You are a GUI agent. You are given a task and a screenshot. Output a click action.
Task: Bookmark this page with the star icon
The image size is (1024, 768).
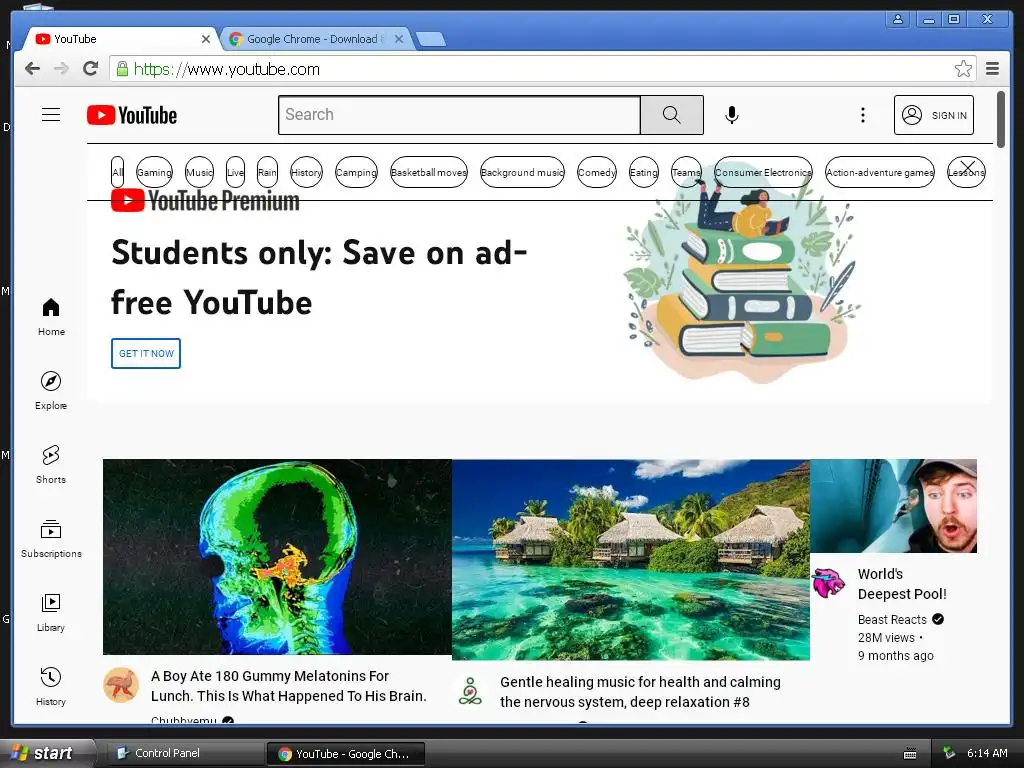click(963, 69)
